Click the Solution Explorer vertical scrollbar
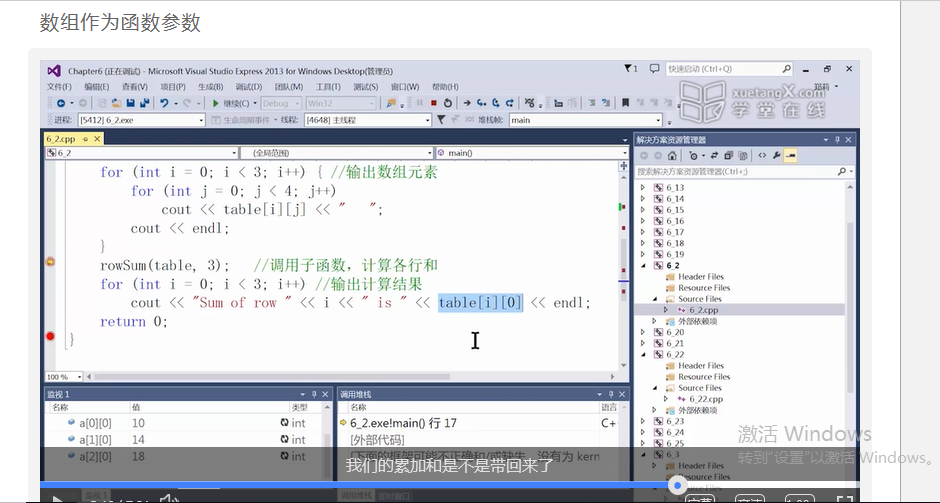 point(849,307)
